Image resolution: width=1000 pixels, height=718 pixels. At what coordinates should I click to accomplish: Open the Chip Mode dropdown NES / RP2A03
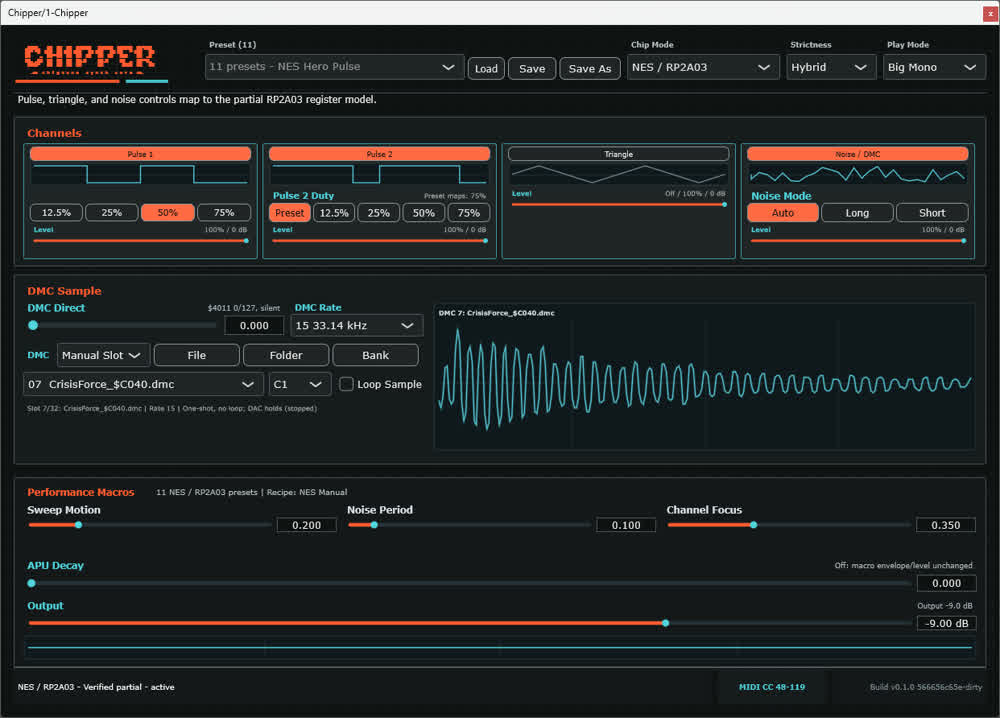tap(702, 67)
